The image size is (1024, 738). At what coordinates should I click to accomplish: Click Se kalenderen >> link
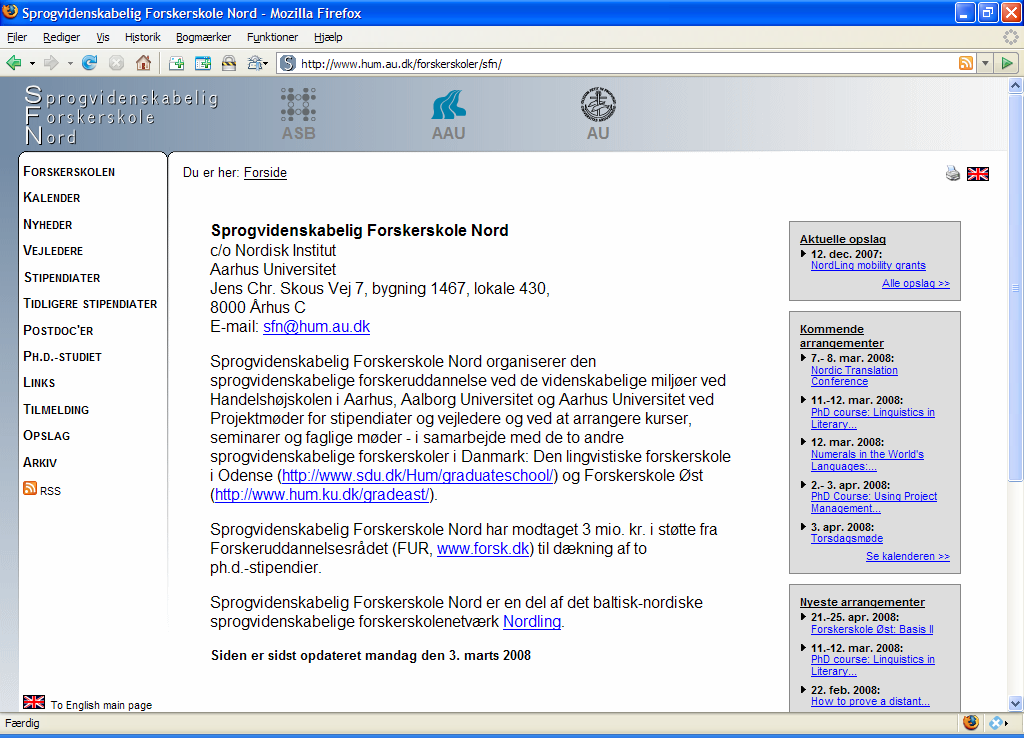coord(908,556)
